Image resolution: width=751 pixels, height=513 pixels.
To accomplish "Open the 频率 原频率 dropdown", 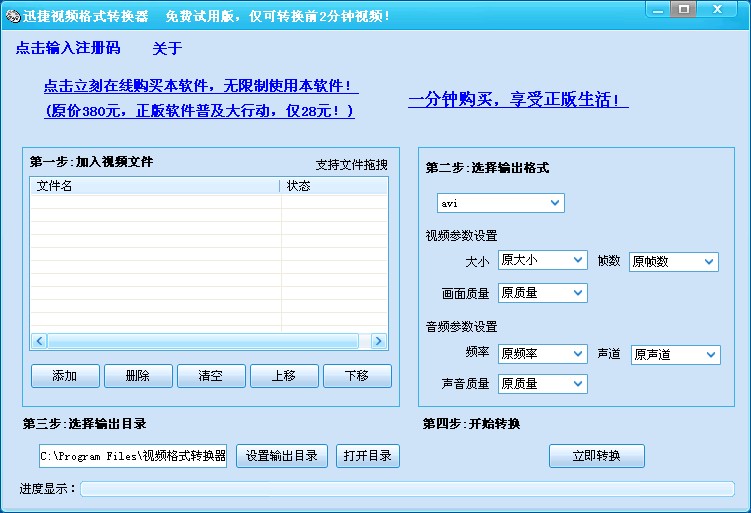I will tap(543, 354).
